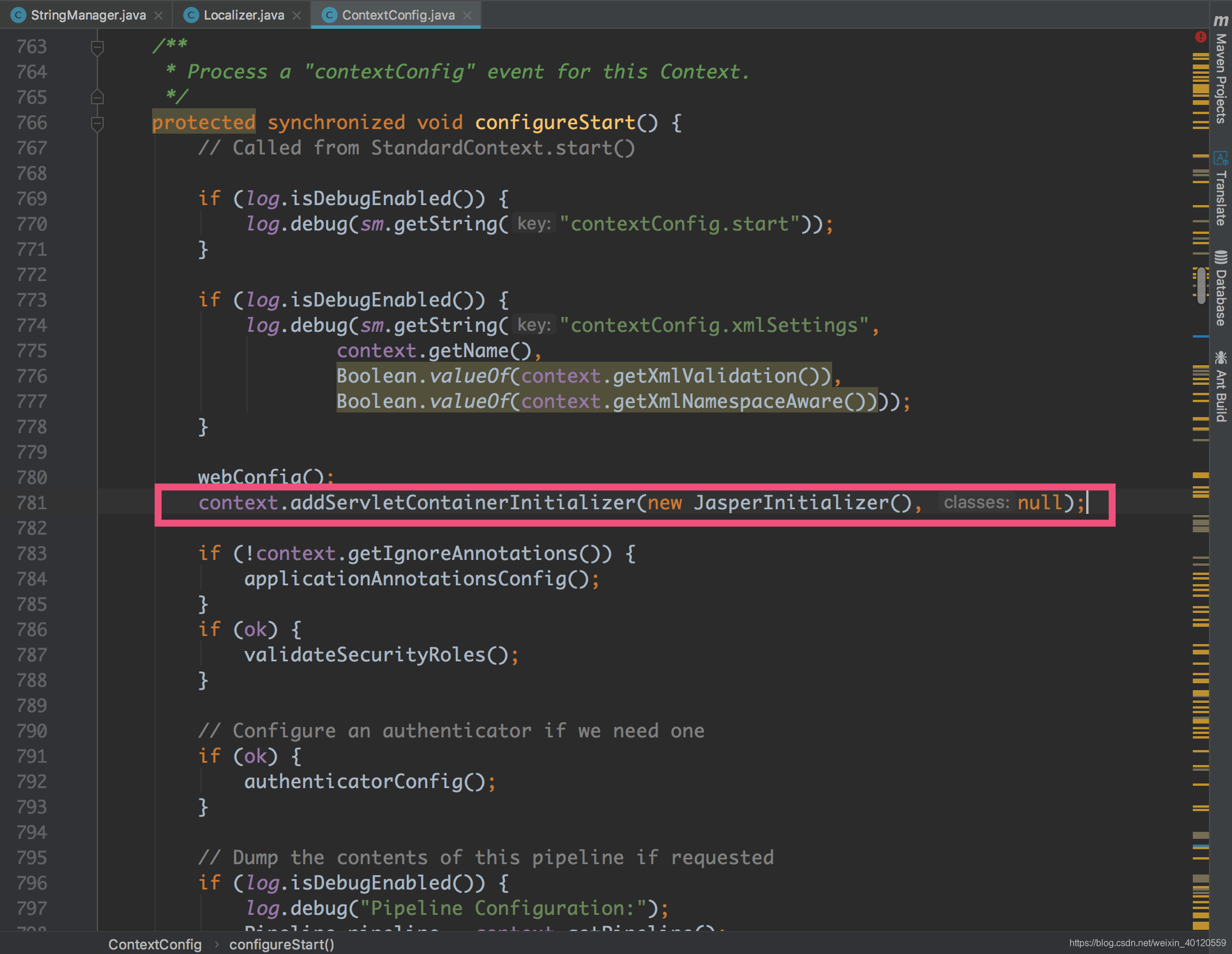
Task: Click the "contextConfig.xmlSettings" string literal
Action: (x=714, y=325)
